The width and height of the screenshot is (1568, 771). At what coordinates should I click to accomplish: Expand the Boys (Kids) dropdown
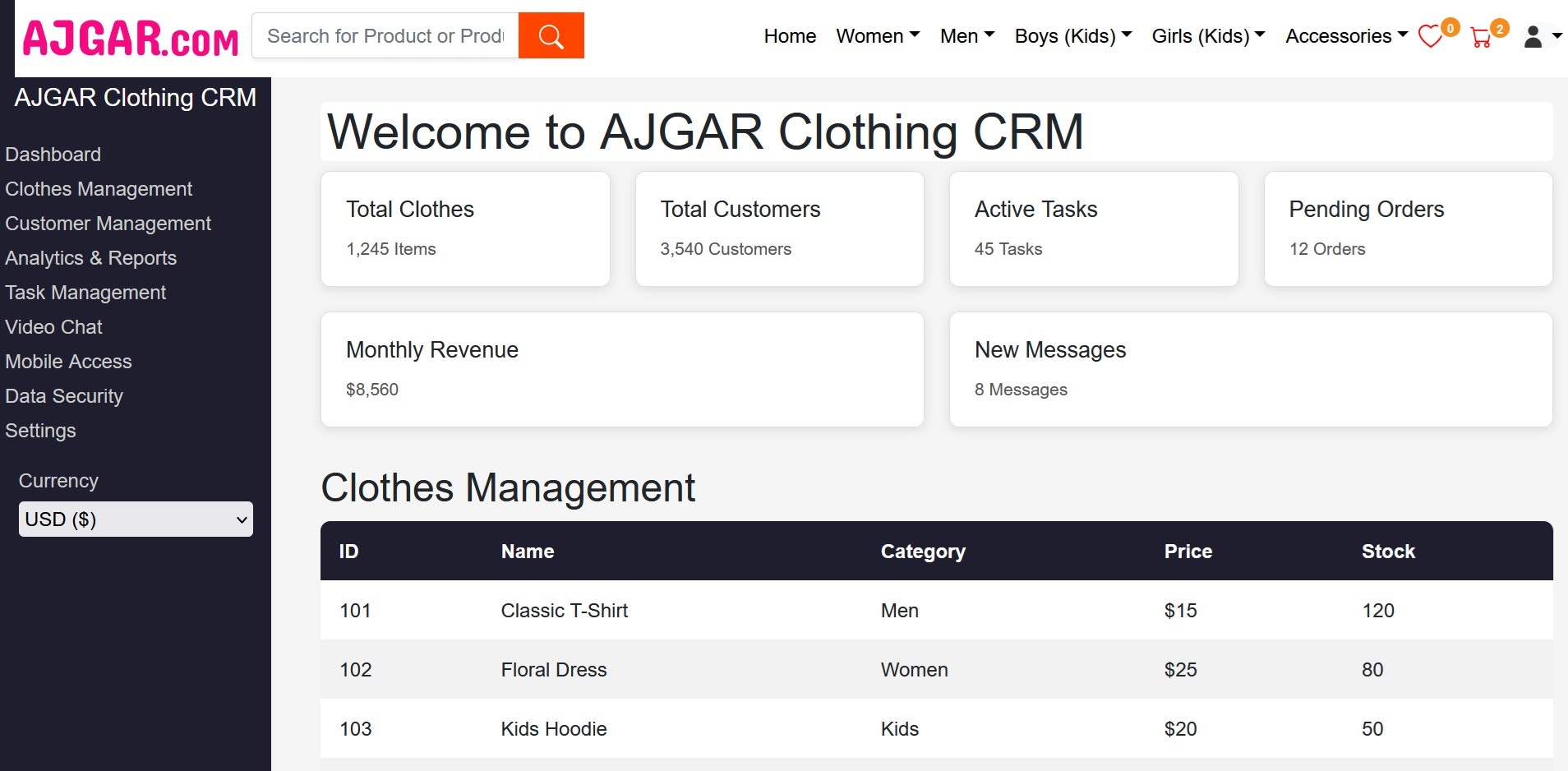tap(1072, 36)
